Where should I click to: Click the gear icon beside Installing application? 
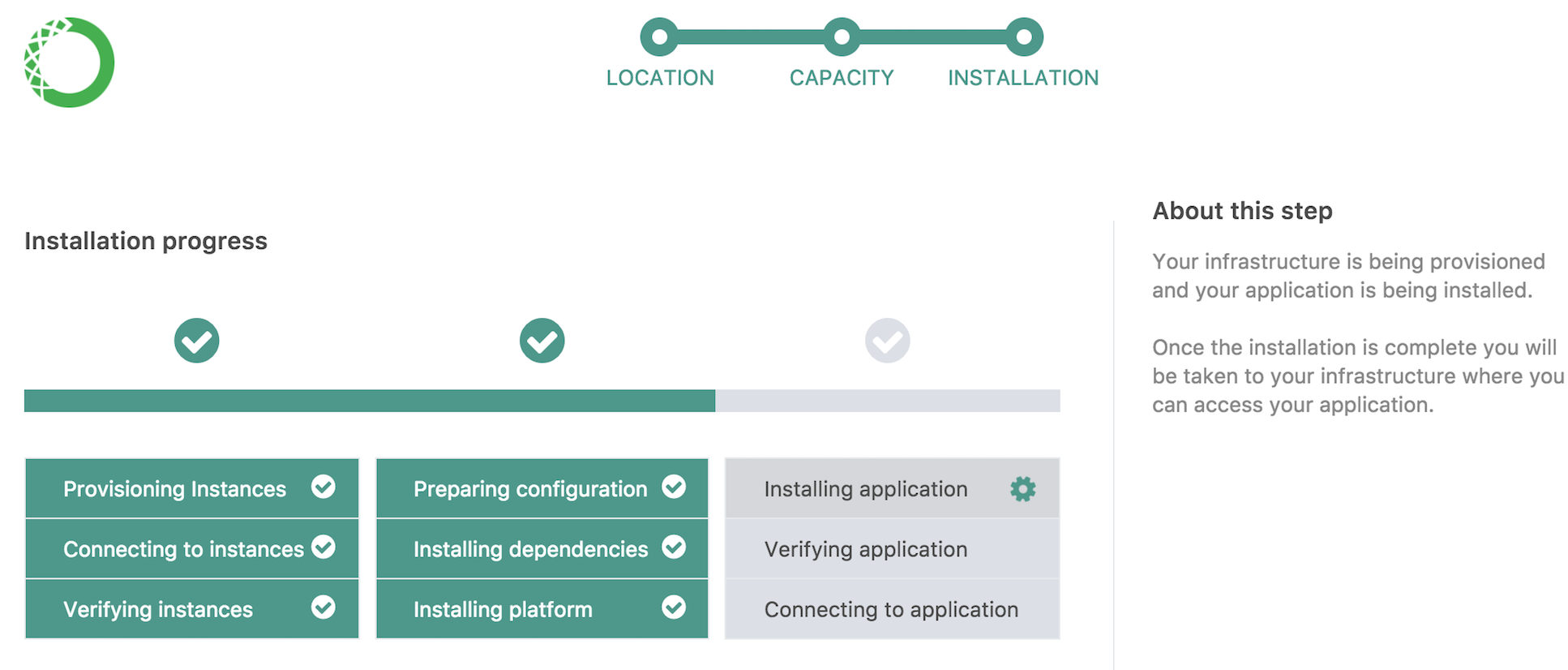pos(1022,489)
